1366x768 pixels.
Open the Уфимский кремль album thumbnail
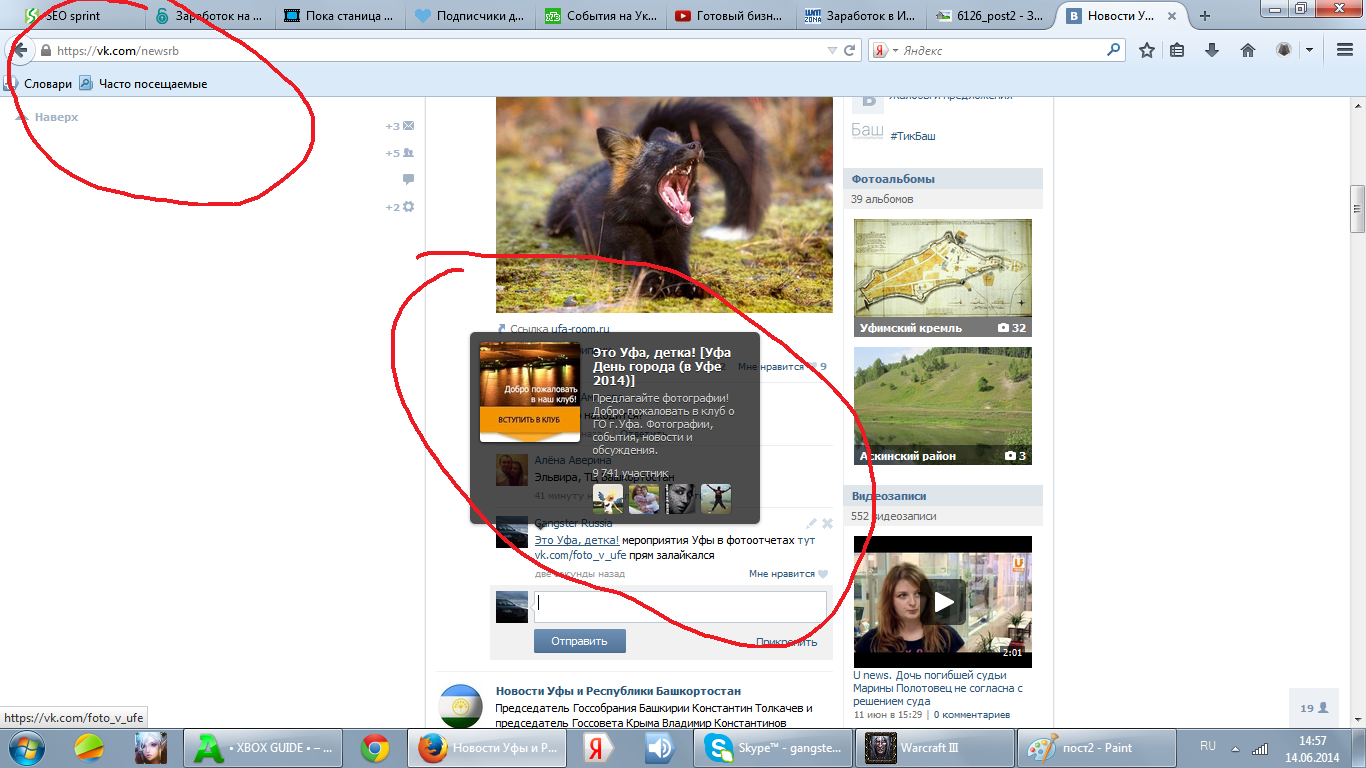tap(943, 278)
